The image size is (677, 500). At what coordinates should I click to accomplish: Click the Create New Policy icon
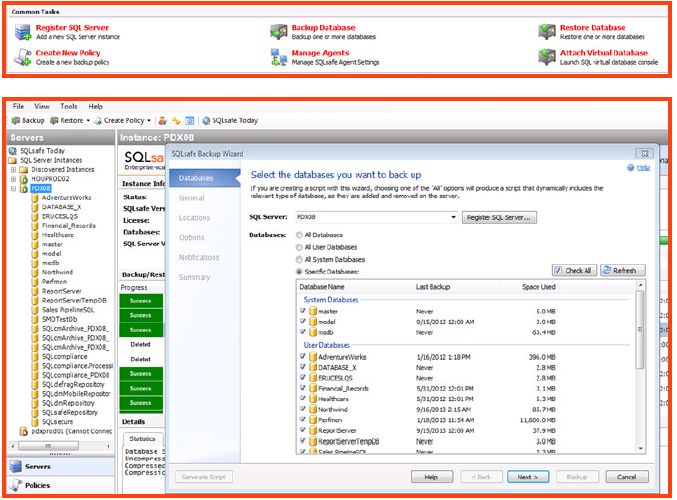point(22,56)
